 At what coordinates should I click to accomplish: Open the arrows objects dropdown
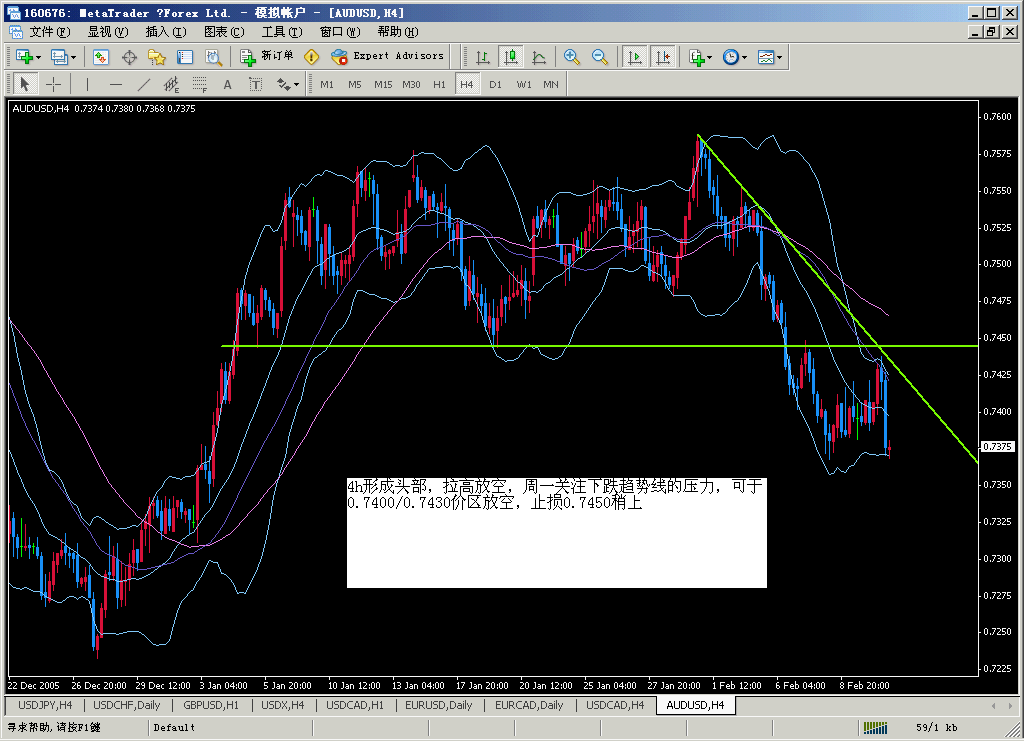[x=287, y=84]
